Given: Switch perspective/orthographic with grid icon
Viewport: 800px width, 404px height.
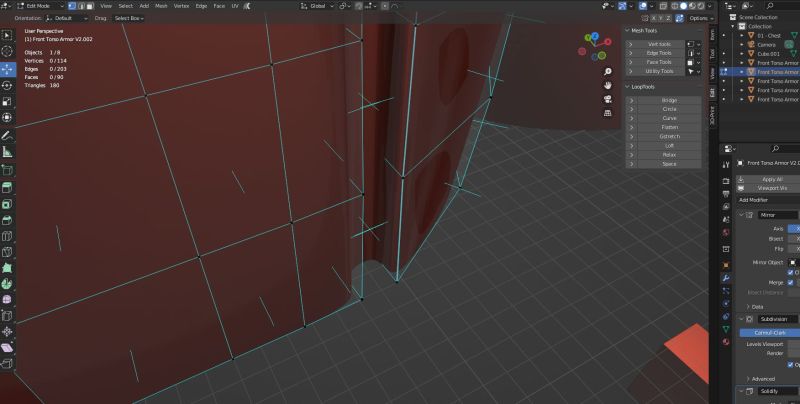Looking at the screenshot, I should (608, 113).
